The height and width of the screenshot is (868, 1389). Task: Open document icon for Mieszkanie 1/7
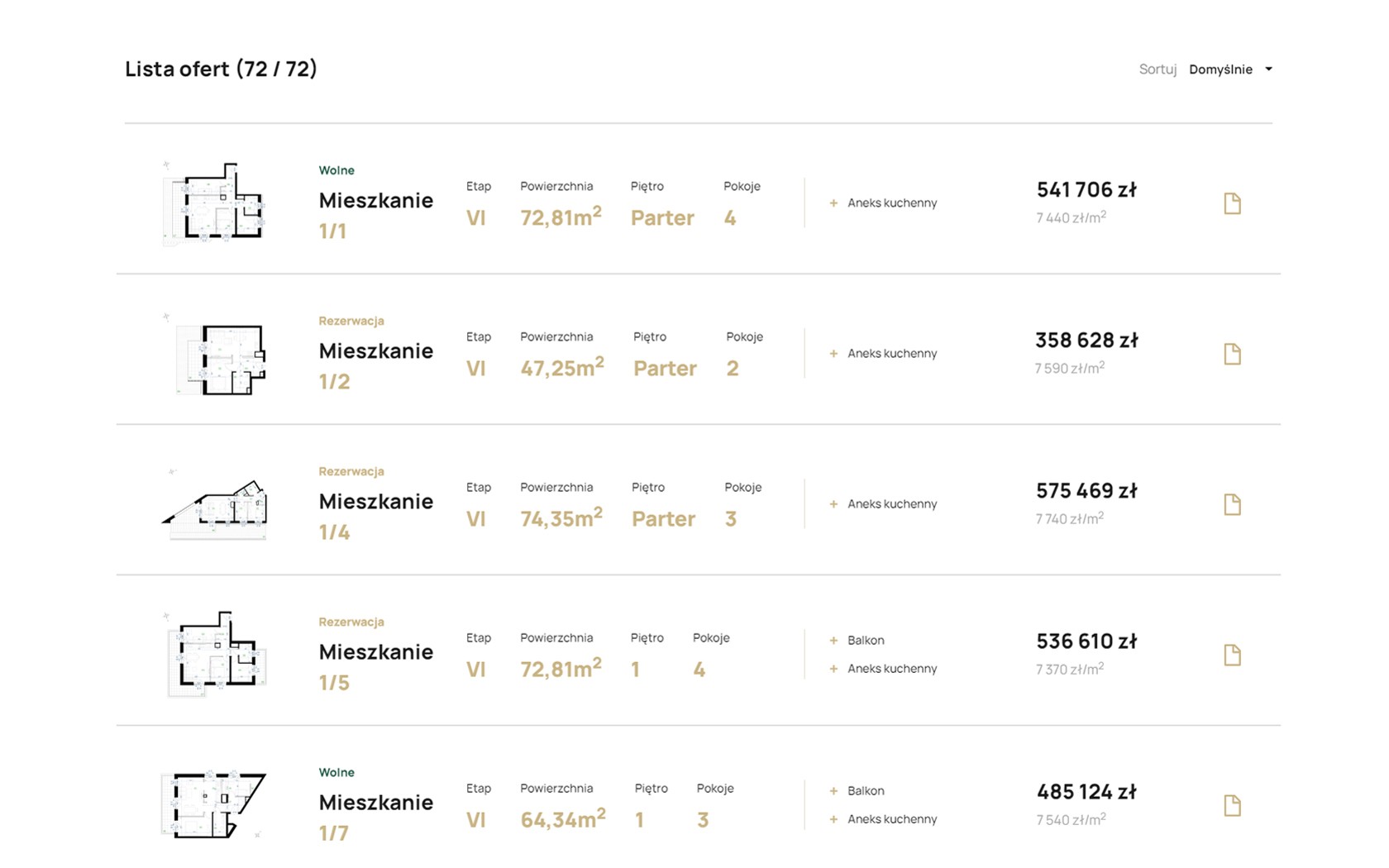pyautogui.click(x=1232, y=805)
